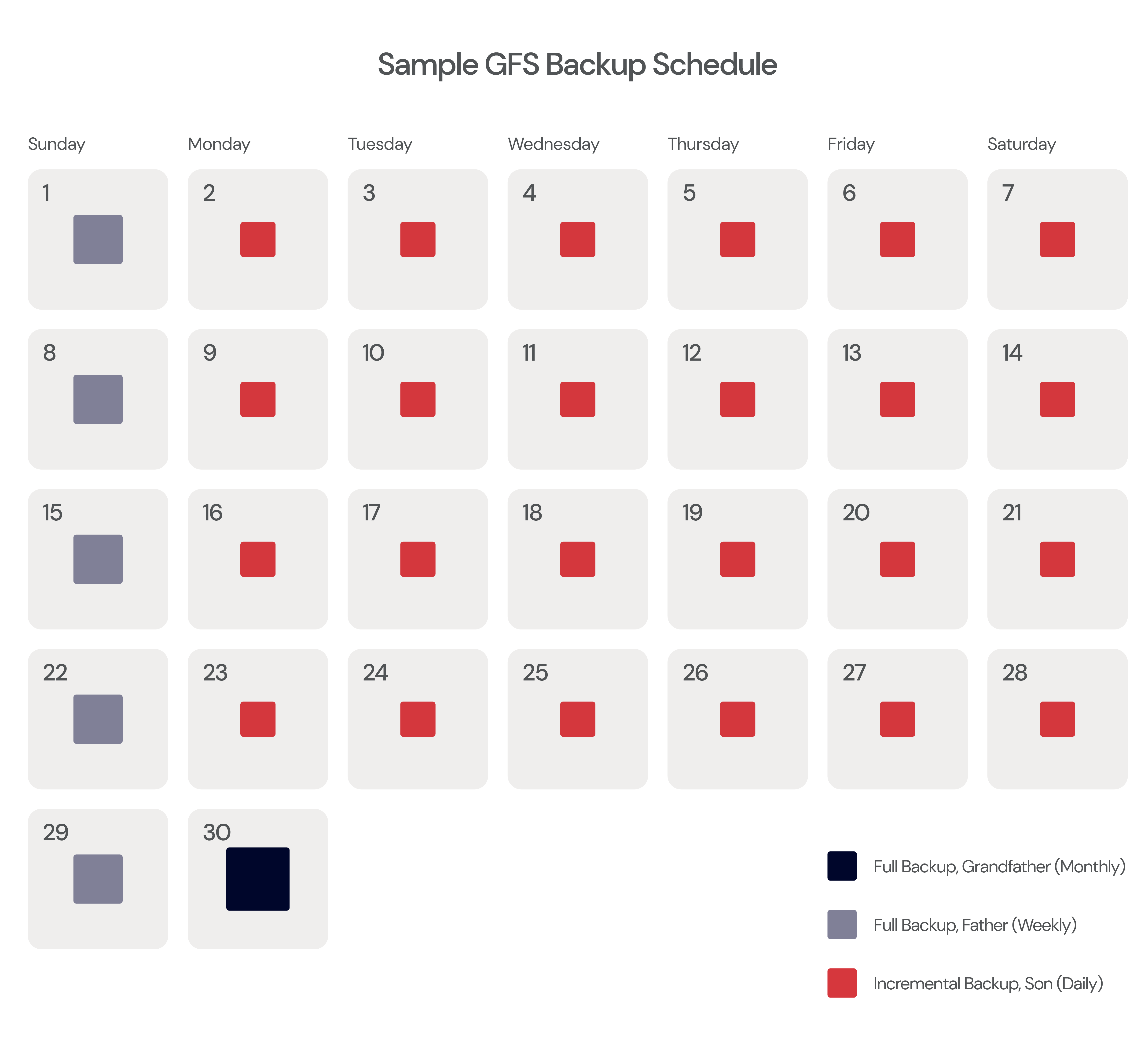Click the gray Father legend swatch
The height and width of the screenshot is (1053, 1148).
click(x=842, y=925)
